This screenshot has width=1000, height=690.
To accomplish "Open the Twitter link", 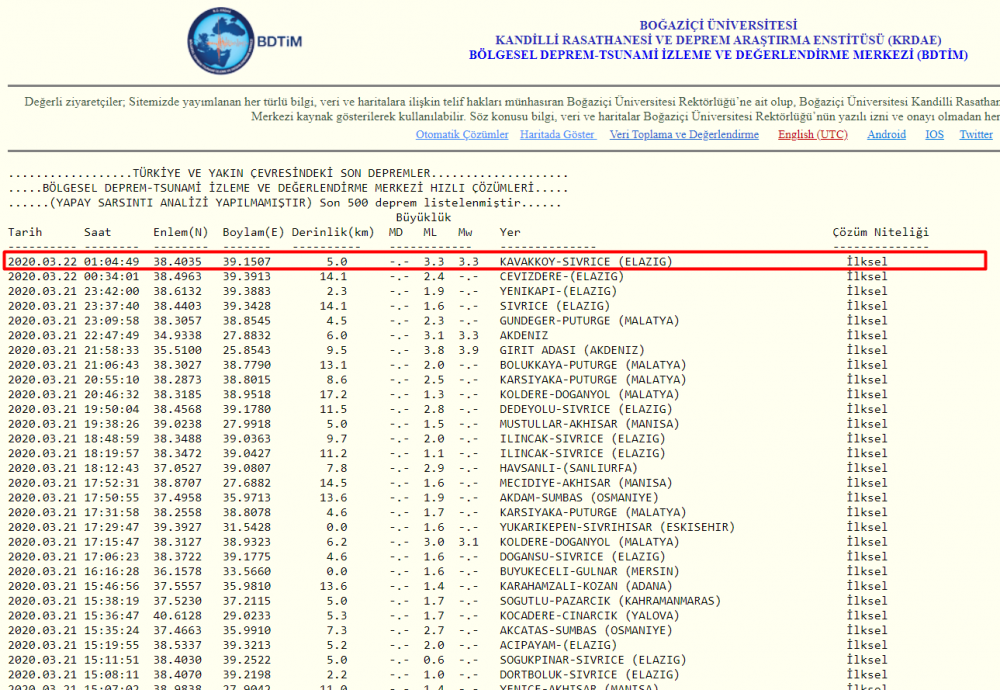I will point(976,135).
